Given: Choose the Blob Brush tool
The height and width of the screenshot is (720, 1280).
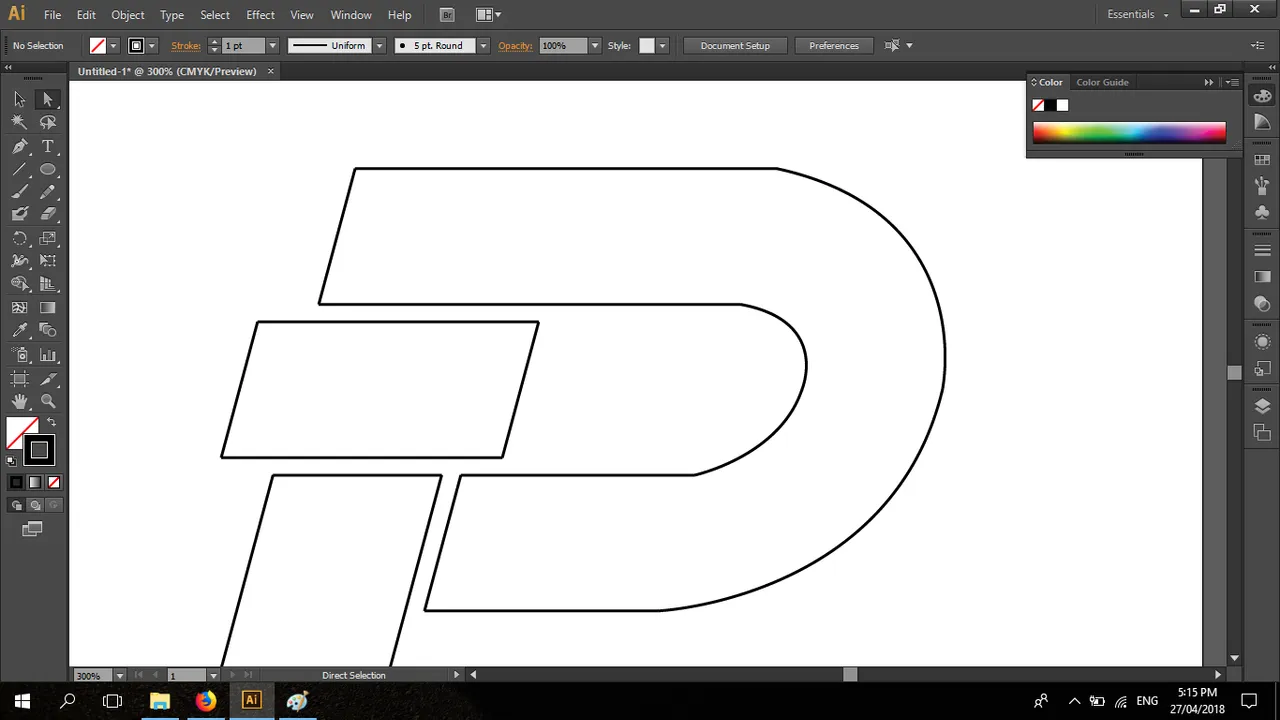Looking at the screenshot, I should 19,214.
